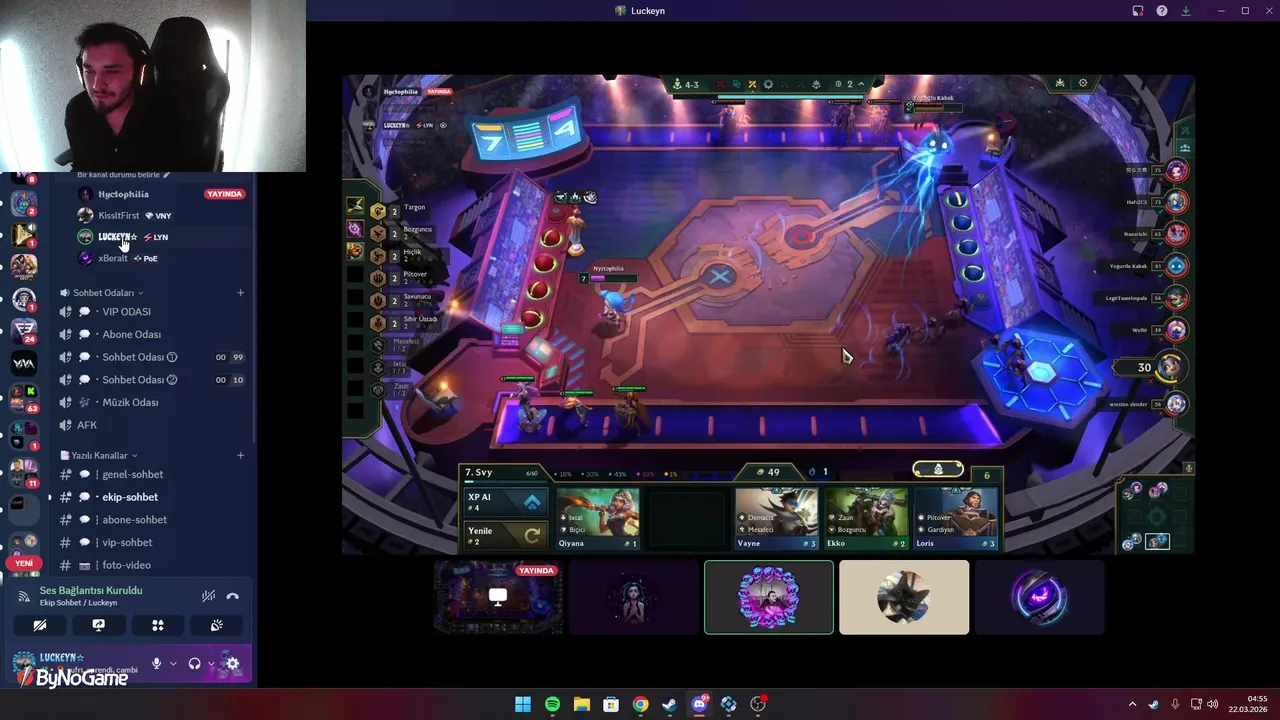Collapse Yazılı Kanallar category
Image resolution: width=1280 pixels, height=720 pixels.
tap(99, 455)
